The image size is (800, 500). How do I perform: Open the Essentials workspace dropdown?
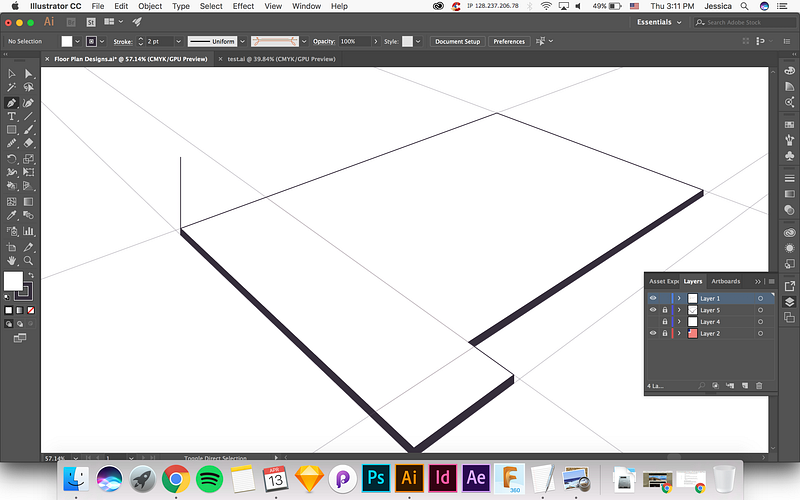pos(662,21)
